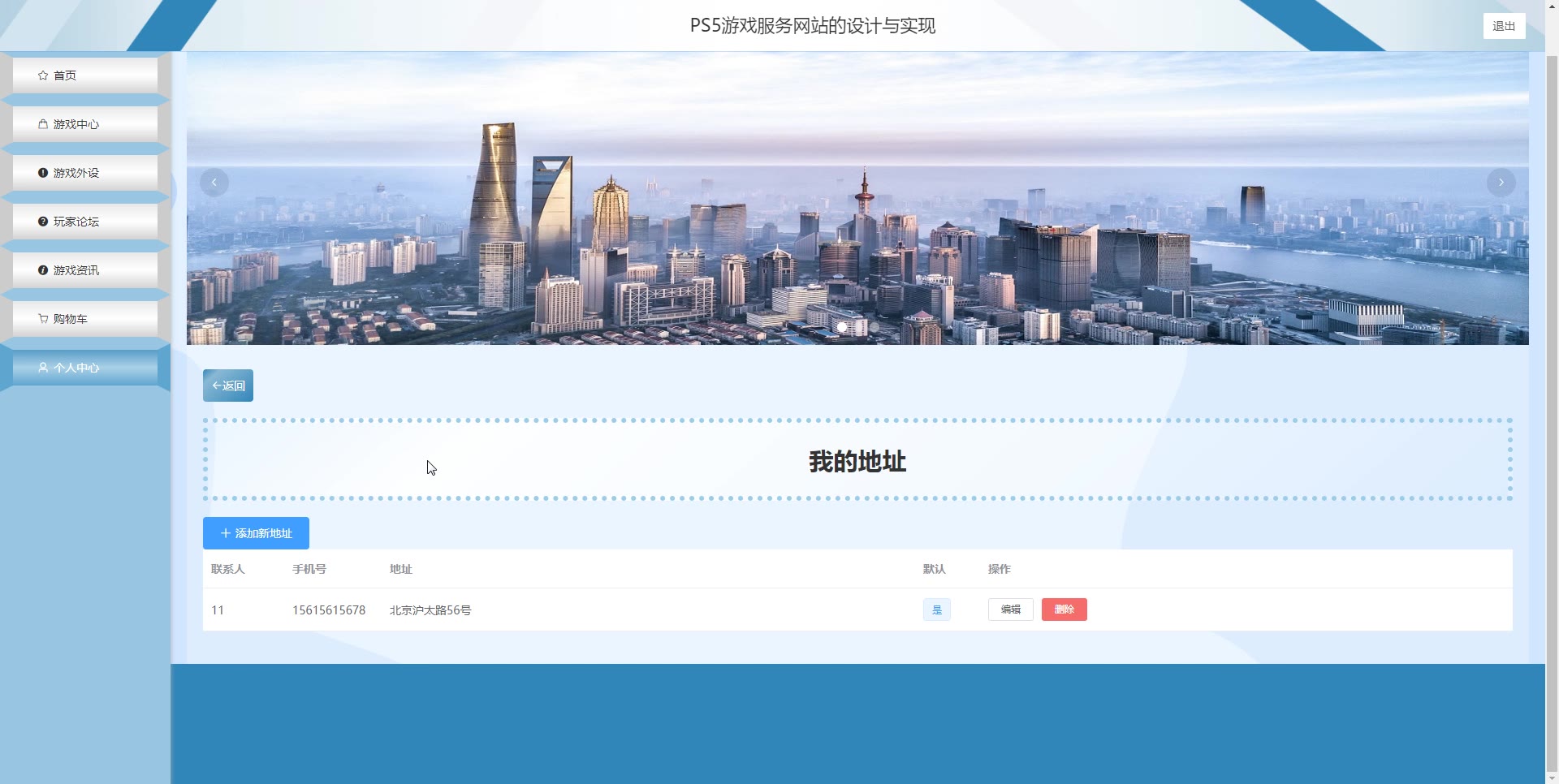Open the 个人中心 menu item
The width and height of the screenshot is (1559, 784).
tap(85, 368)
